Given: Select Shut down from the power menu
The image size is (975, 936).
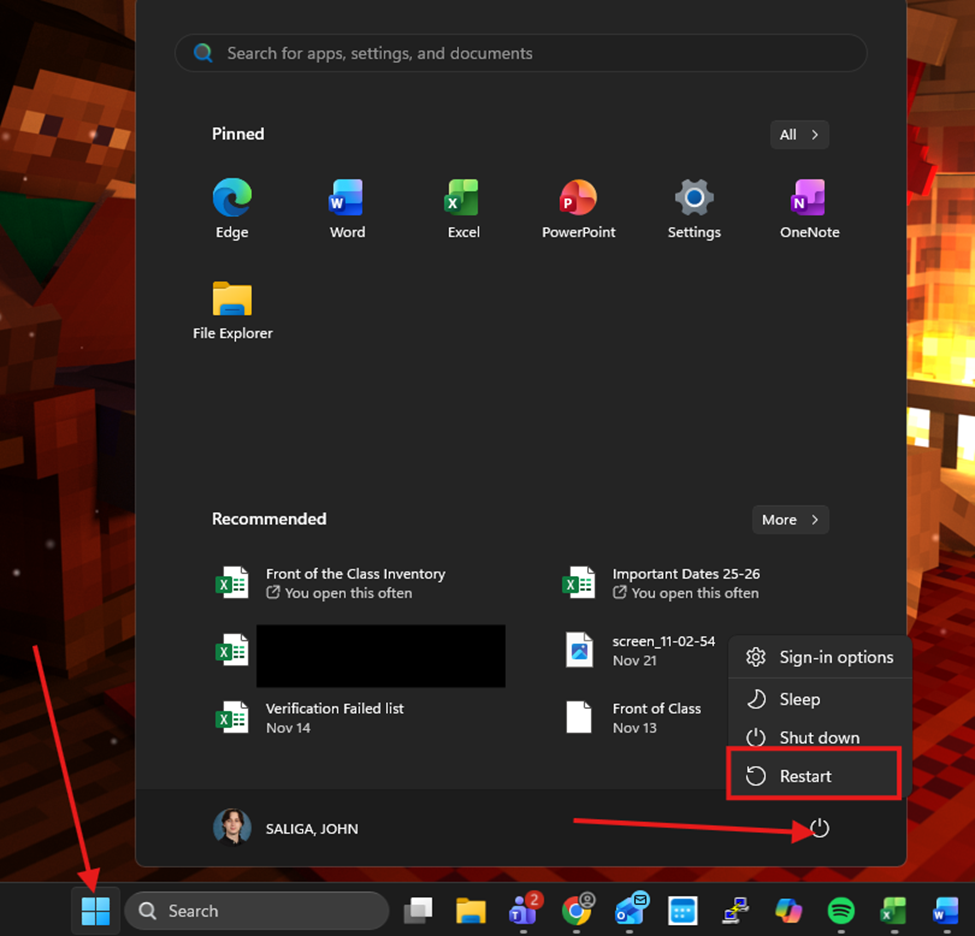Looking at the screenshot, I should [x=820, y=738].
